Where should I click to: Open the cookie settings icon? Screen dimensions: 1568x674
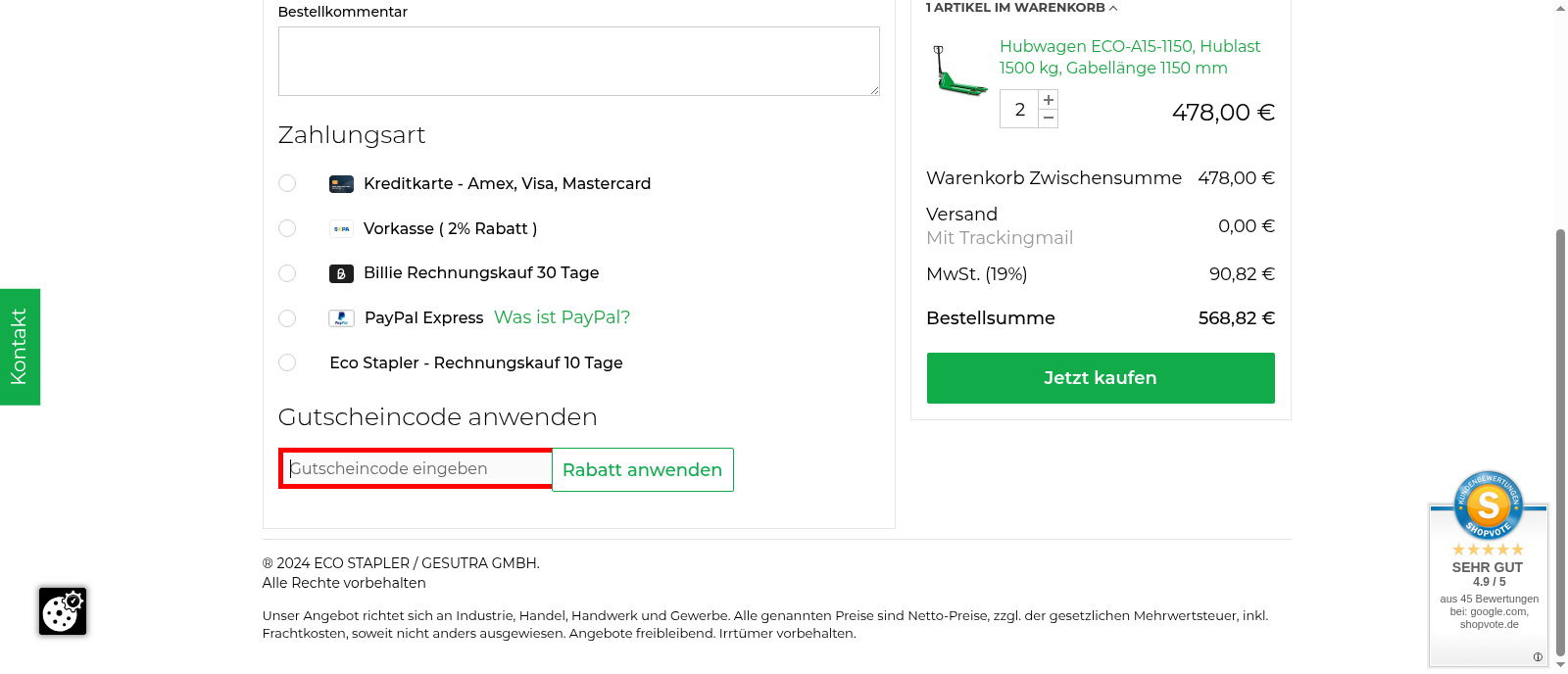click(63, 611)
